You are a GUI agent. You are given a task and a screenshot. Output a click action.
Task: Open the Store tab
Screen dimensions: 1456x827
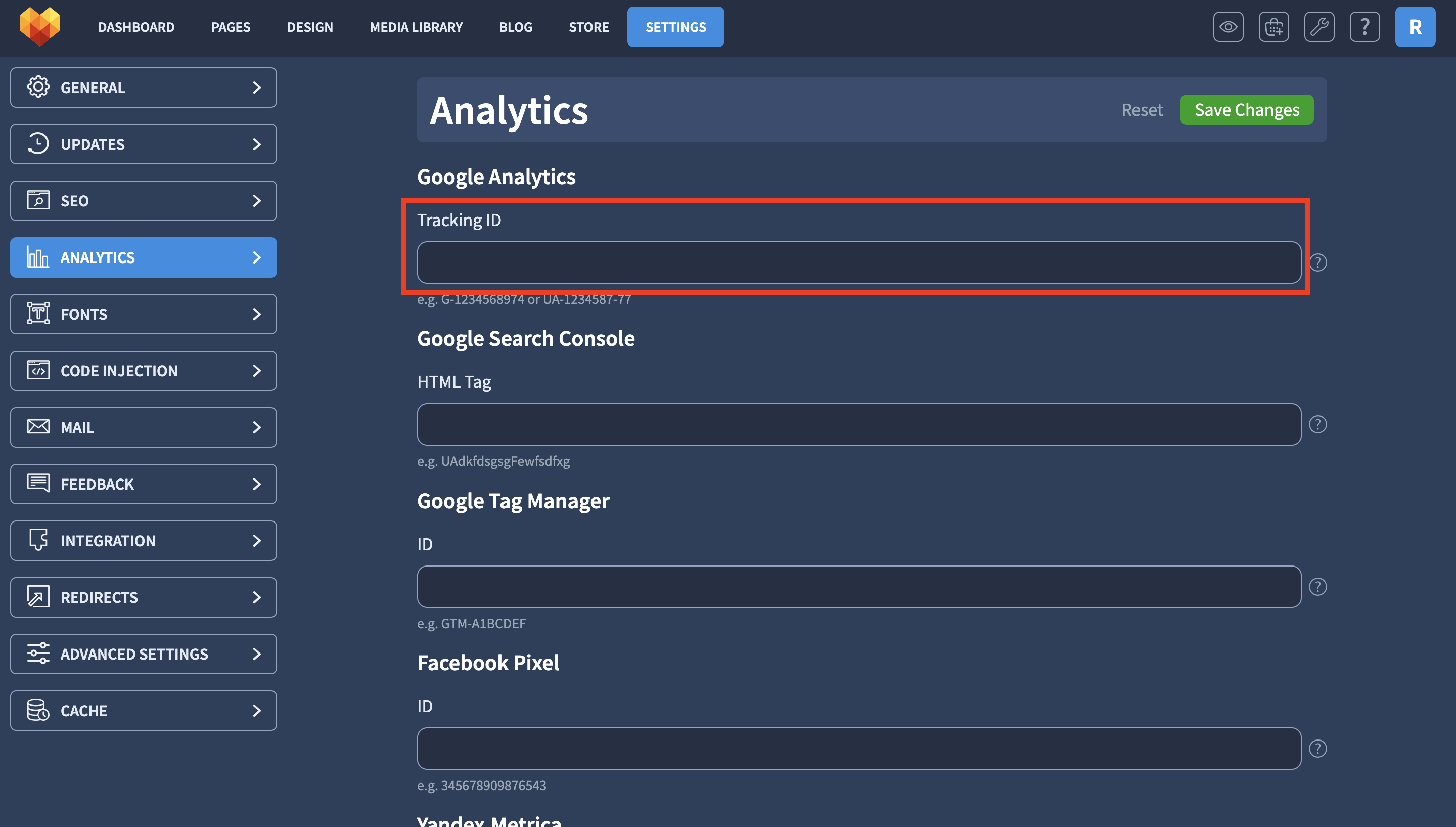pyautogui.click(x=588, y=27)
